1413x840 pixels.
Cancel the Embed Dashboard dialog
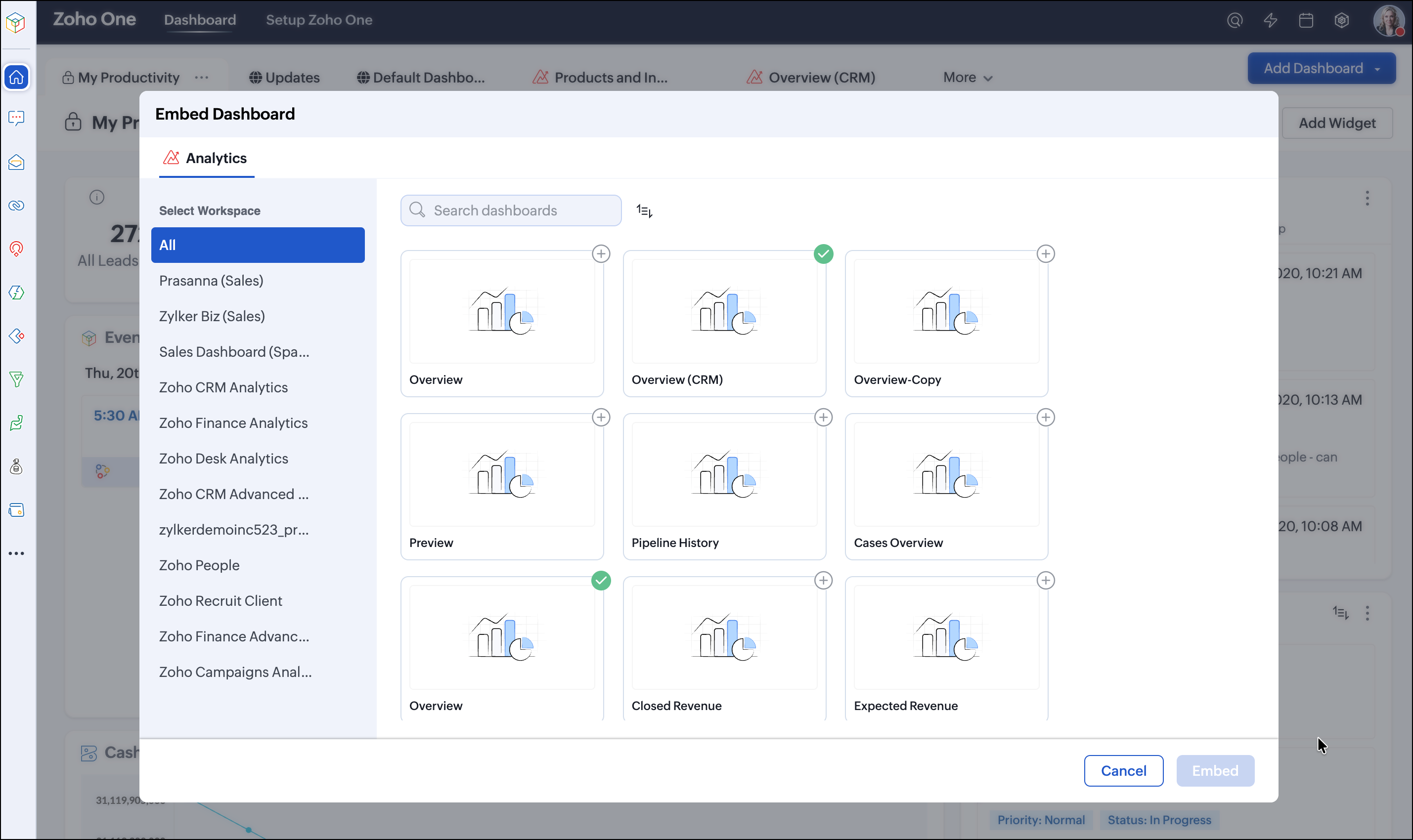[1124, 770]
